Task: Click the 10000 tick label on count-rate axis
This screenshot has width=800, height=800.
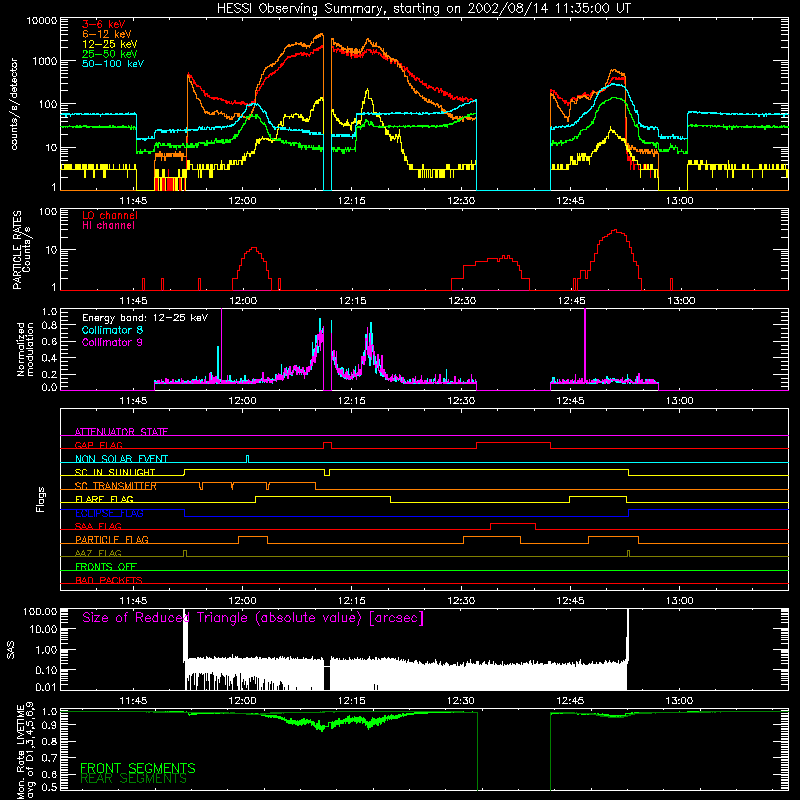Action: pyautogui.click(x=42, y=21)
